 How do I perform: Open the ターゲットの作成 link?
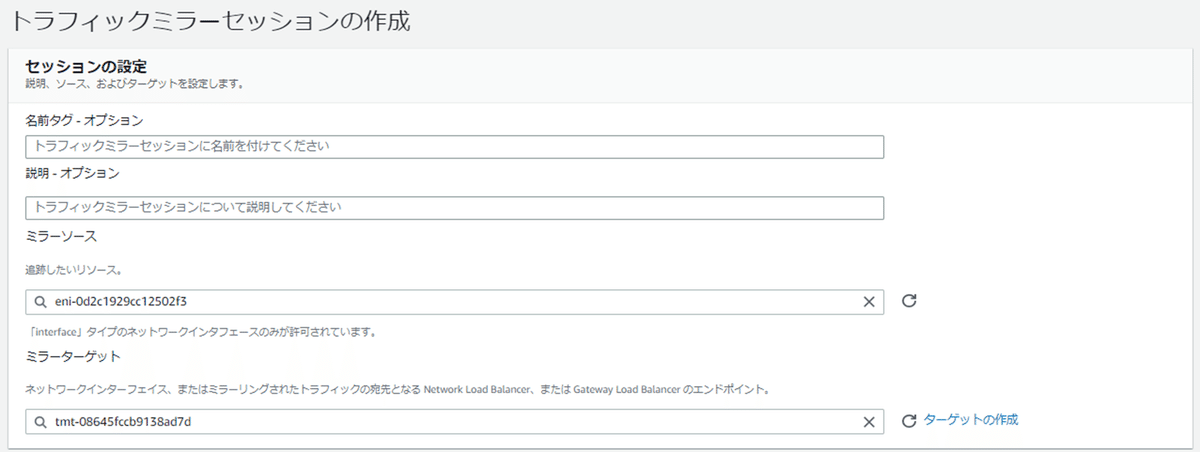click(971, 420)
